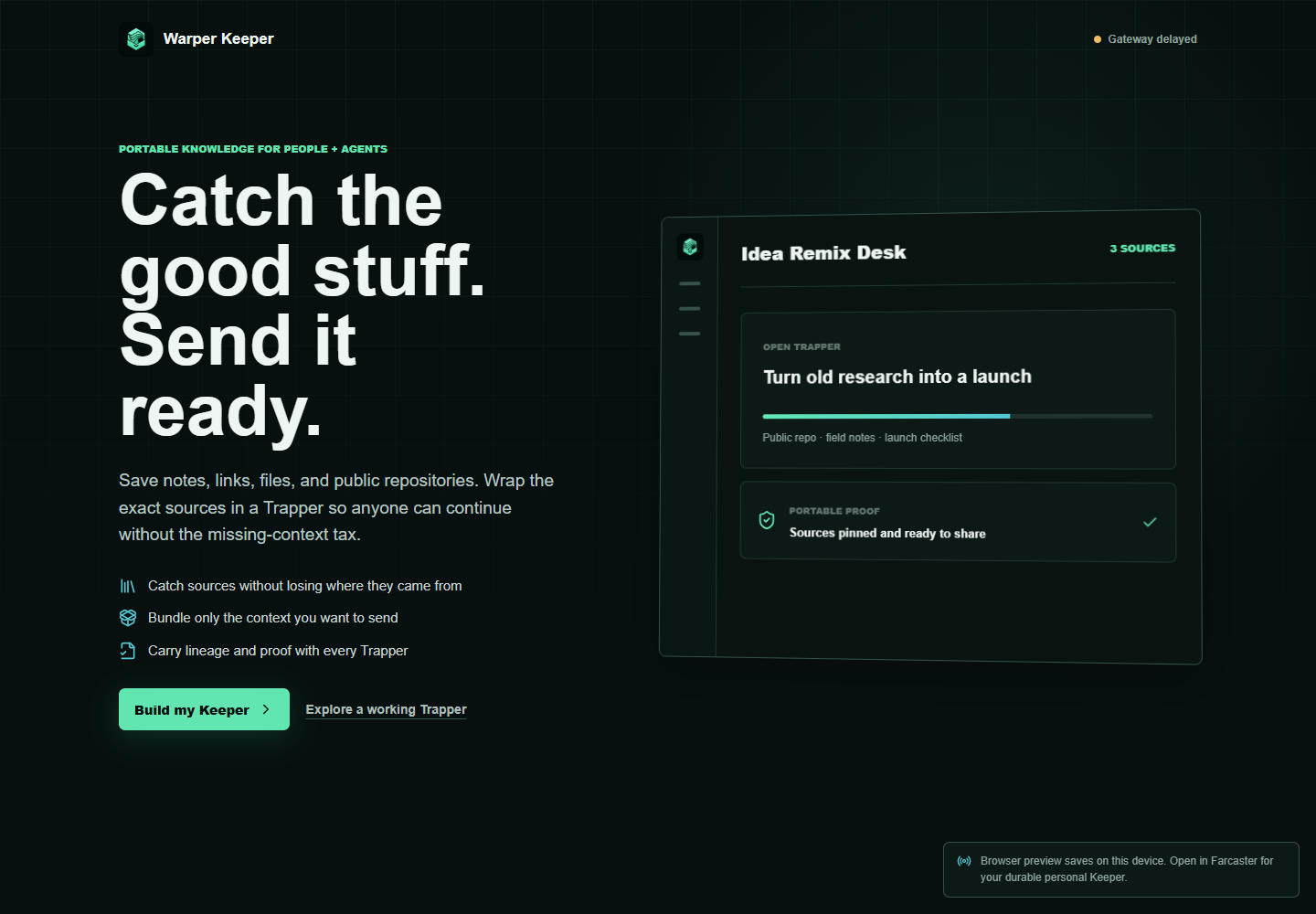The height and width of the screenshot is (914, 1316).
Task: Click the Carry lineage and proof text
Action: click(x=278, y=651)
